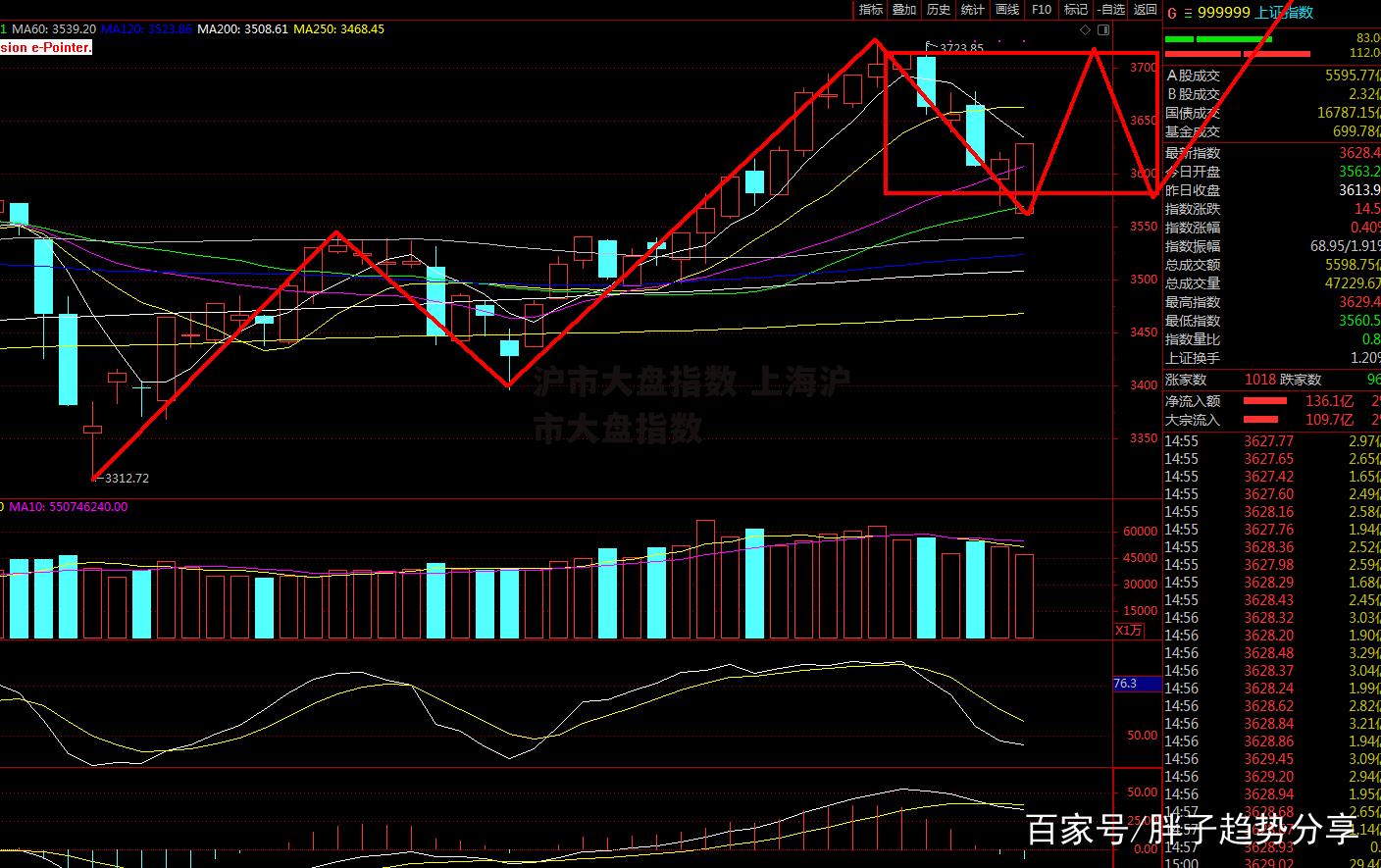Screen dimensions: 1381x868
Task: Click the 叠加 overlay button
Action: click(904, 10)
